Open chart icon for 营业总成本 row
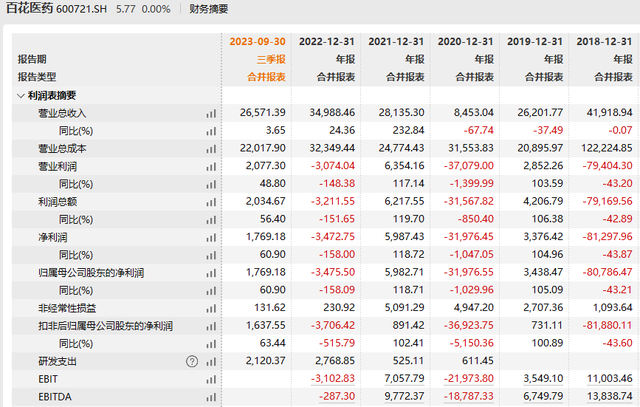Screen dimensions: 640x407 [x=211, y=149]
